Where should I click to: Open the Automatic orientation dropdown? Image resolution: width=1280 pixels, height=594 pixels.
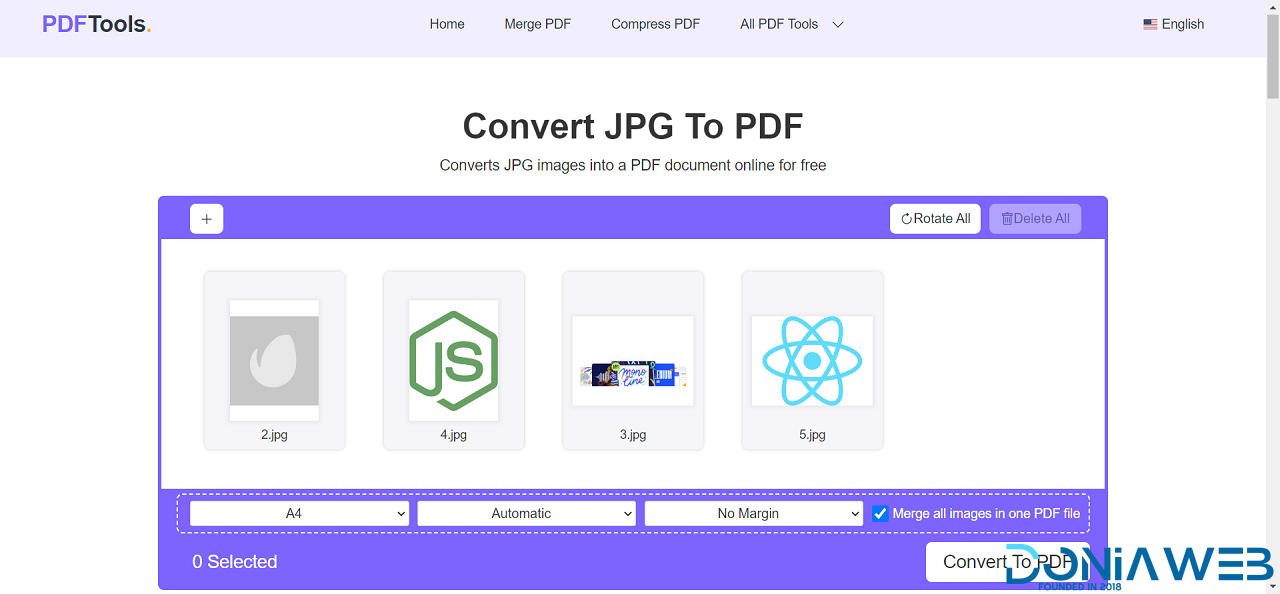(x=526, y=514)
